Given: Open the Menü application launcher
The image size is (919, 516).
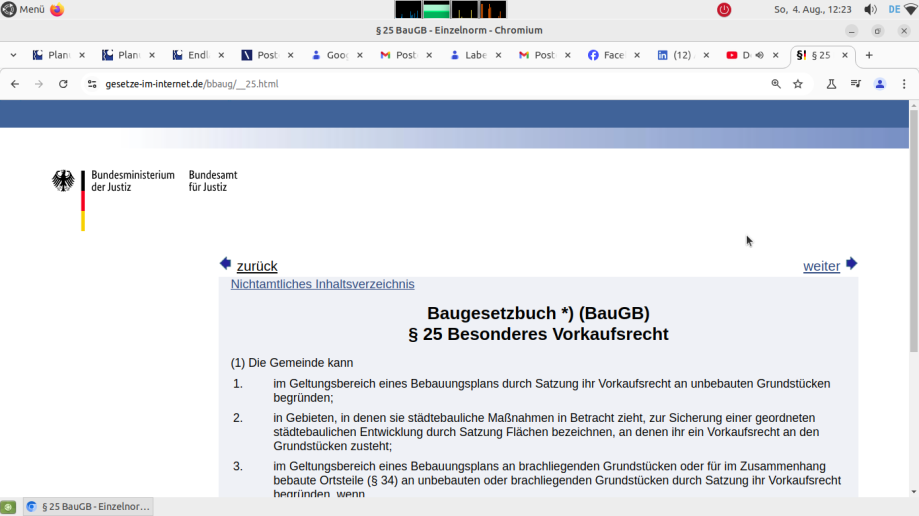Looking at the screenshot, I should tap(23, 10).
